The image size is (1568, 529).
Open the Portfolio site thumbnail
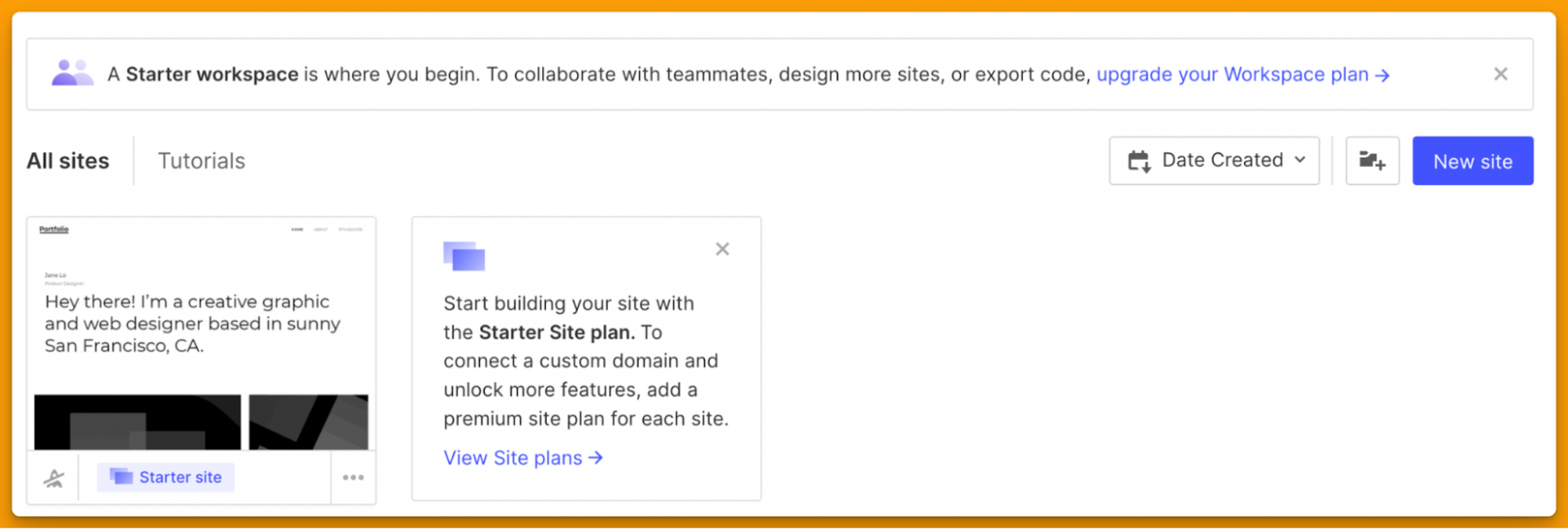[202, 335]
